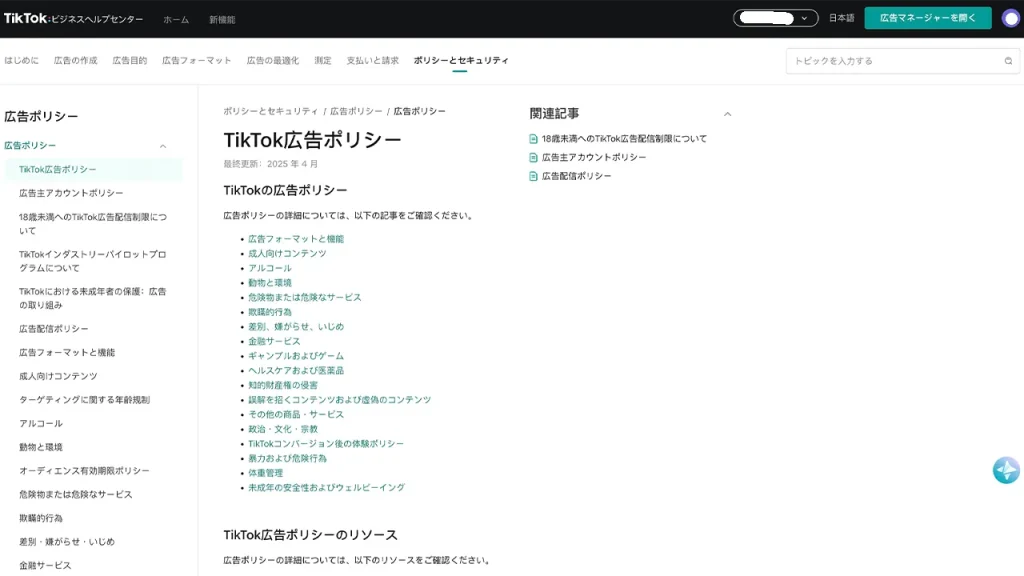1024x576 pixels.
Task: Open 成人向けコンテンツ in the sidebar
Action: [58, 376]
